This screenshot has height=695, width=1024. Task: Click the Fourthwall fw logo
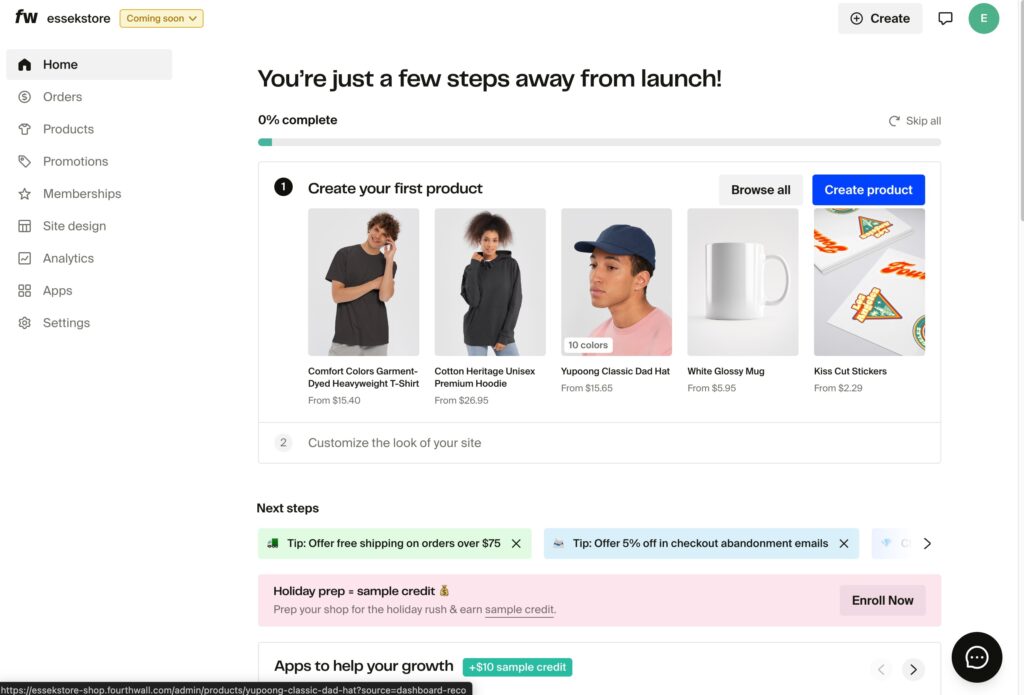tap(26, 18)
